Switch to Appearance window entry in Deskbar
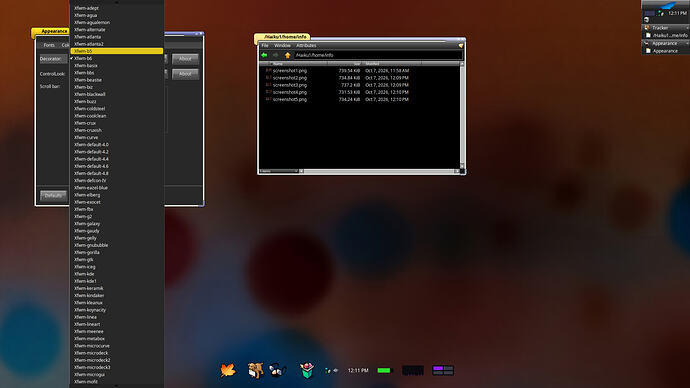This screenshot has height=388, width=690. (665, 51)
